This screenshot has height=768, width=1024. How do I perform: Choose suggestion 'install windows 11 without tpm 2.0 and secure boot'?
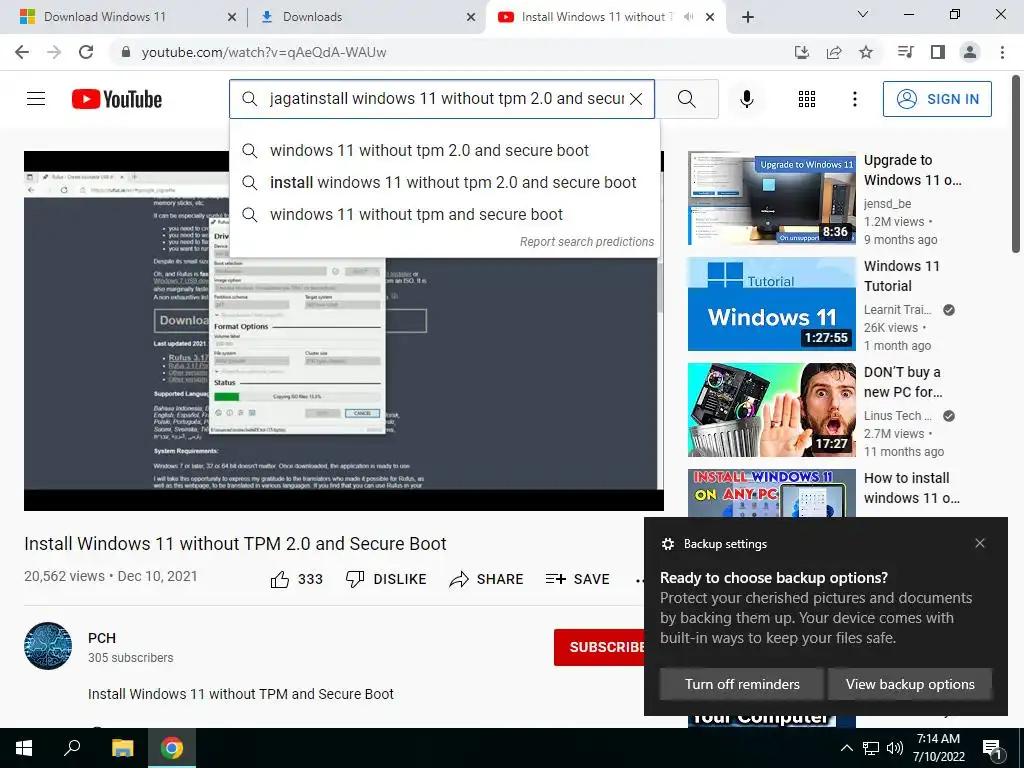tap(444, 182)
